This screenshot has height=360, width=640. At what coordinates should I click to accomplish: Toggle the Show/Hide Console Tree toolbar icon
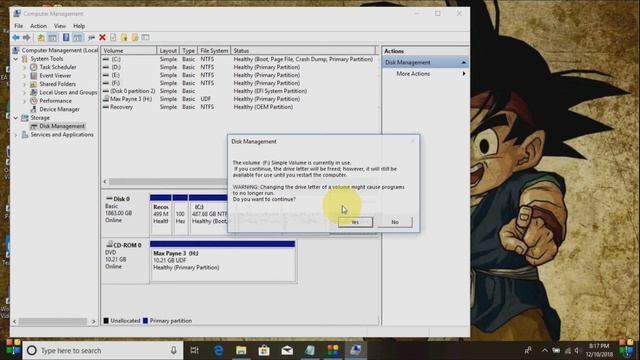(x=52, y=38)
